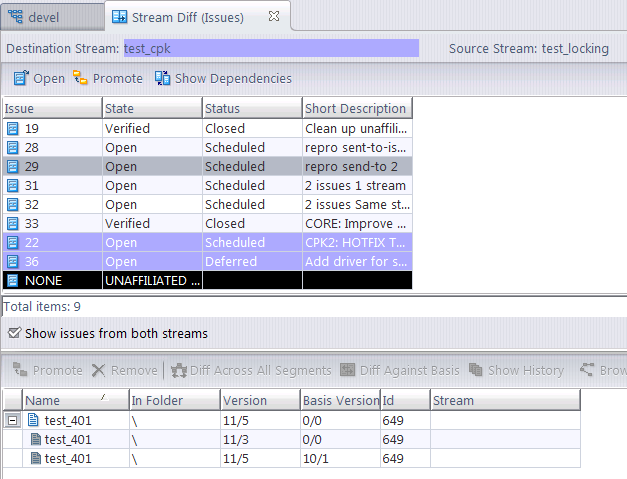Toggle Show issues from both streams
Screen dimensions: 627x479
14,333
